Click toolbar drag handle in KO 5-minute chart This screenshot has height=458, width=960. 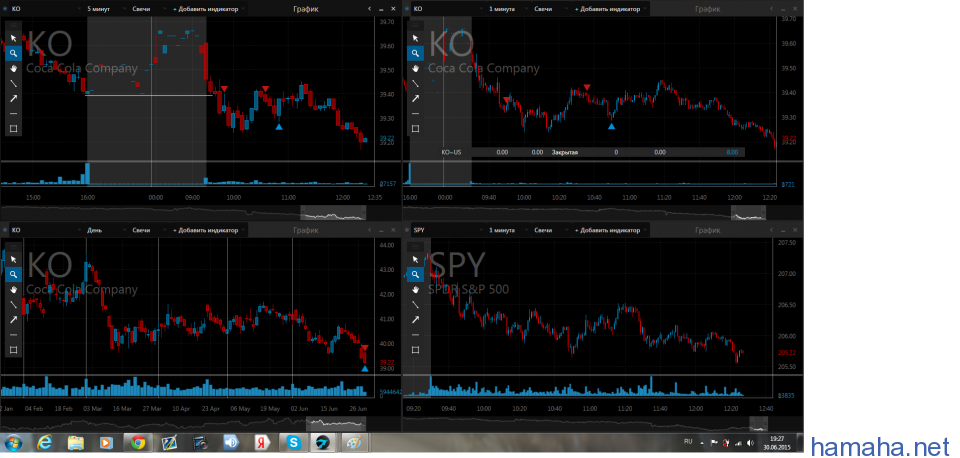click(13, 25)
